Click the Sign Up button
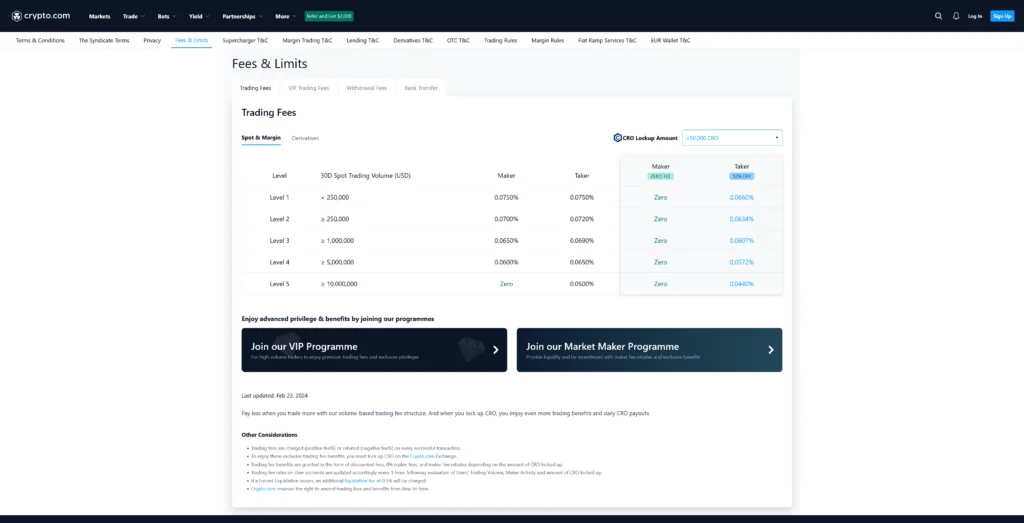1024x523 pixels. coord(1001,16)
